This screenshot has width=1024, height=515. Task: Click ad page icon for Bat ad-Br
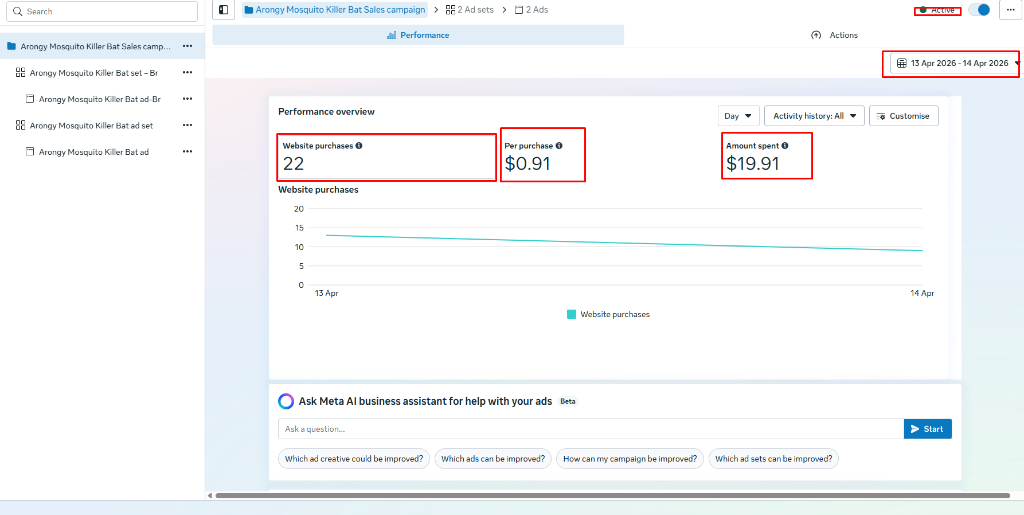[x=29, y=99]
